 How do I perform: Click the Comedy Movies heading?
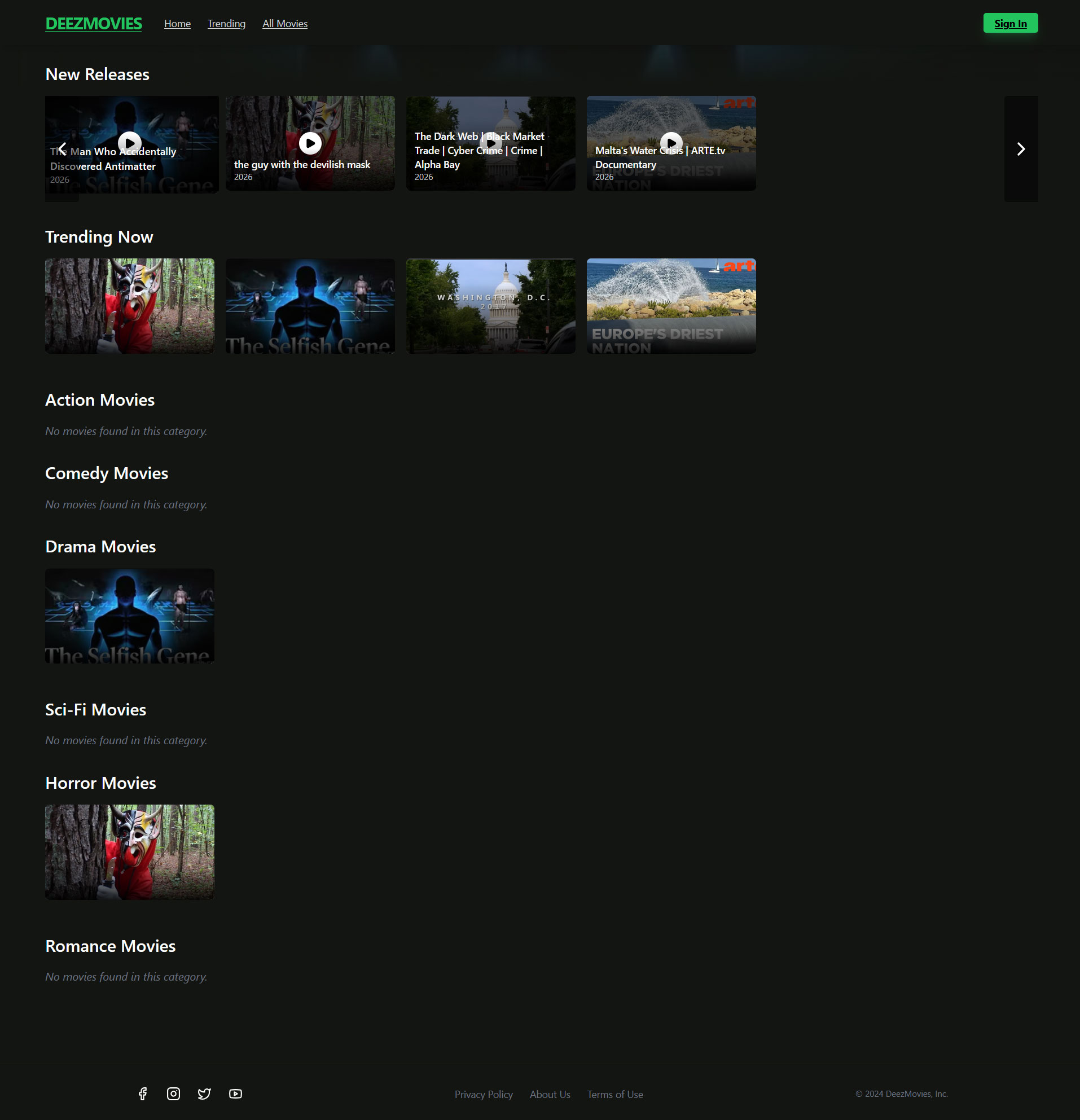(106, 473)
